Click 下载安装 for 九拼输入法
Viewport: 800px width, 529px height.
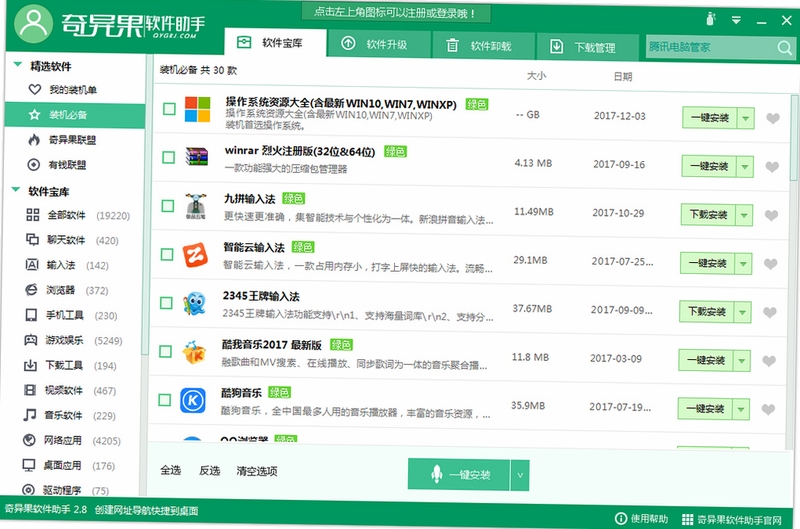point(709,214)
